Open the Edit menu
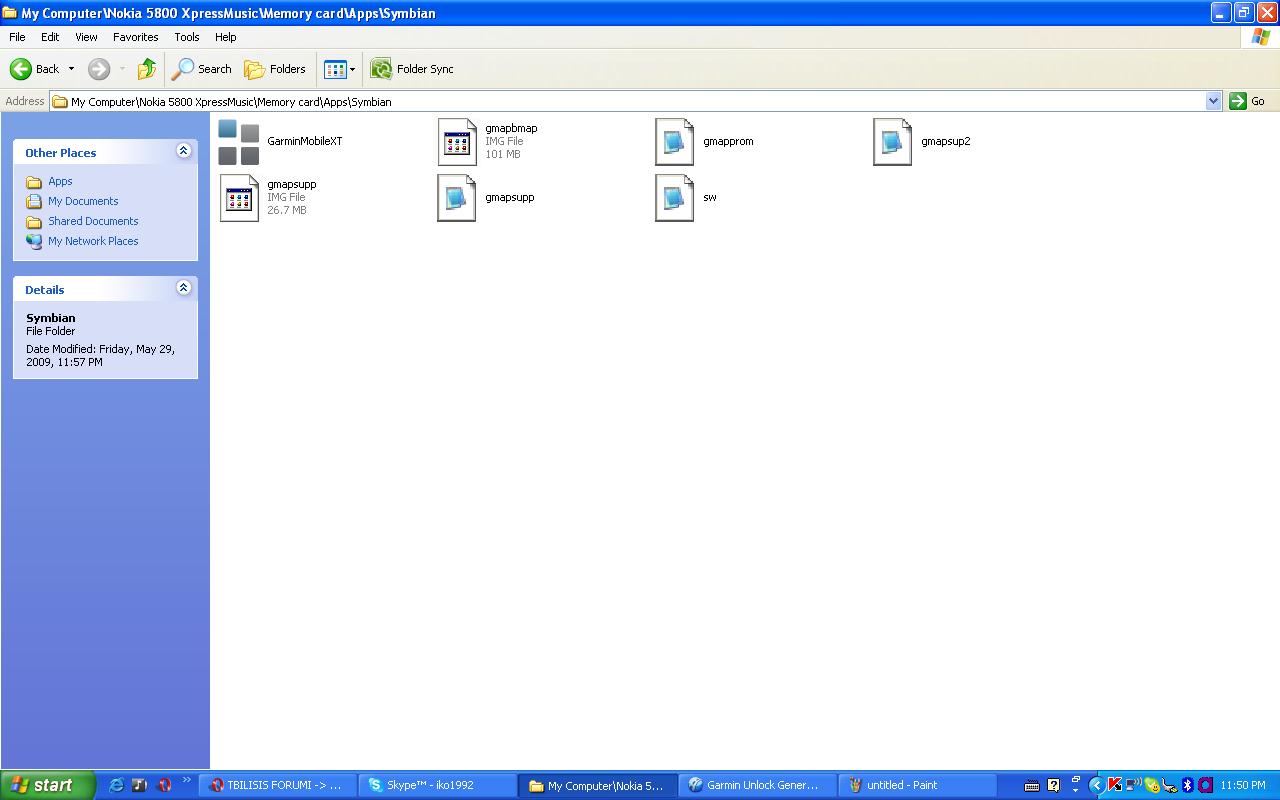Image resolution: width=1280 pixels, height=800 pixels. pyautogui.click(x=50, y=37)
